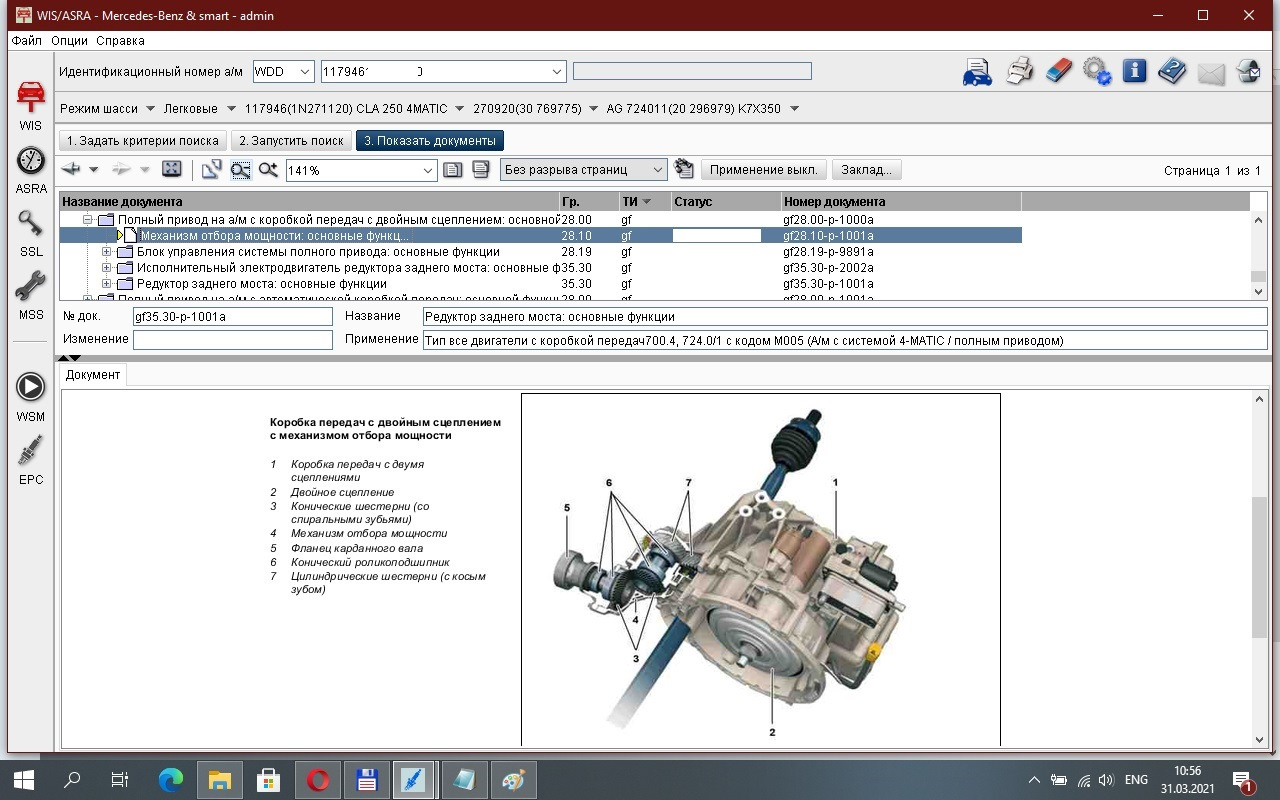Collapse the Полный привод двойным сцеплением folder
Screen dimensions: 1280x800
[x=88, y=220]
